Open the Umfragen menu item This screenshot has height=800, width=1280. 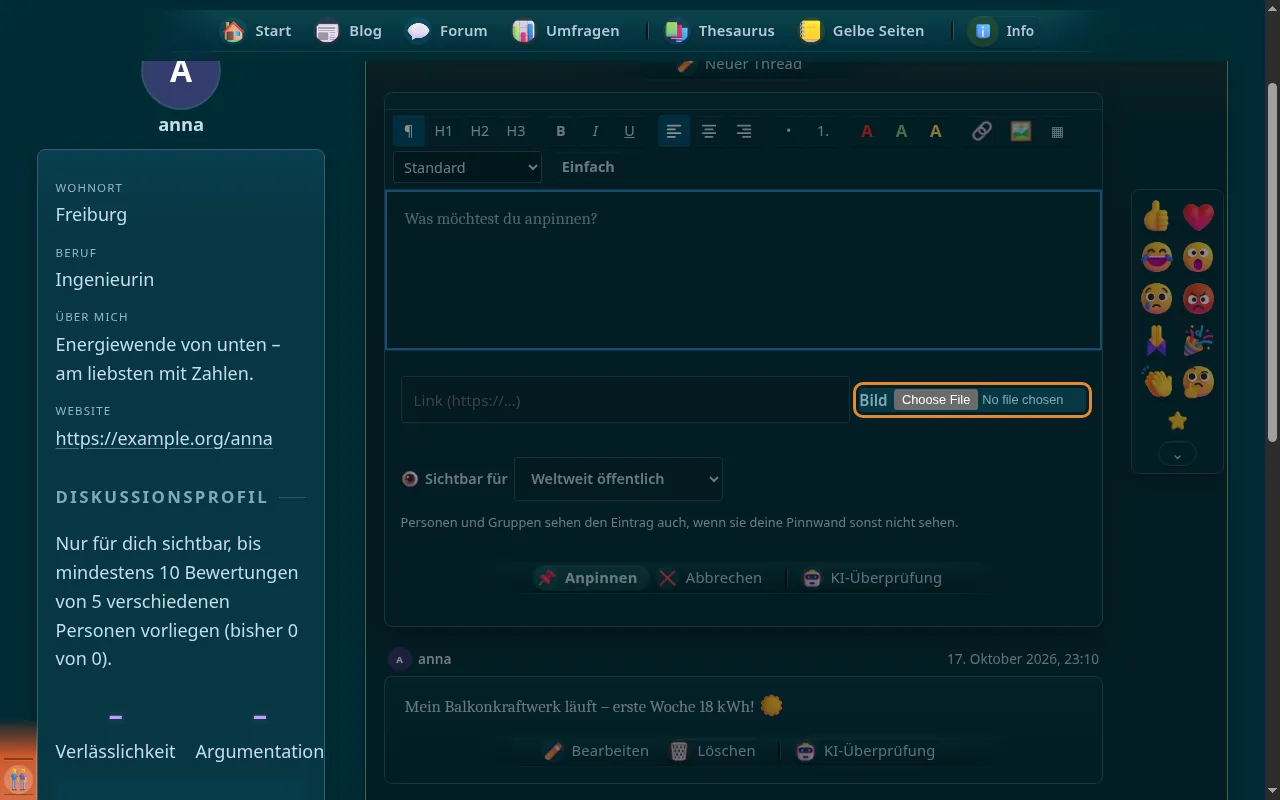point(566,31)
